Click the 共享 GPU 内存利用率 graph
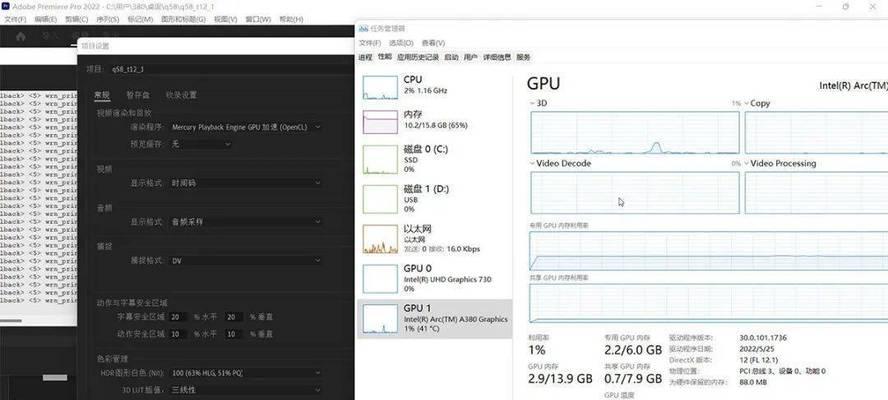The width and height of the screenshot is (888, 400). [708, 303]
